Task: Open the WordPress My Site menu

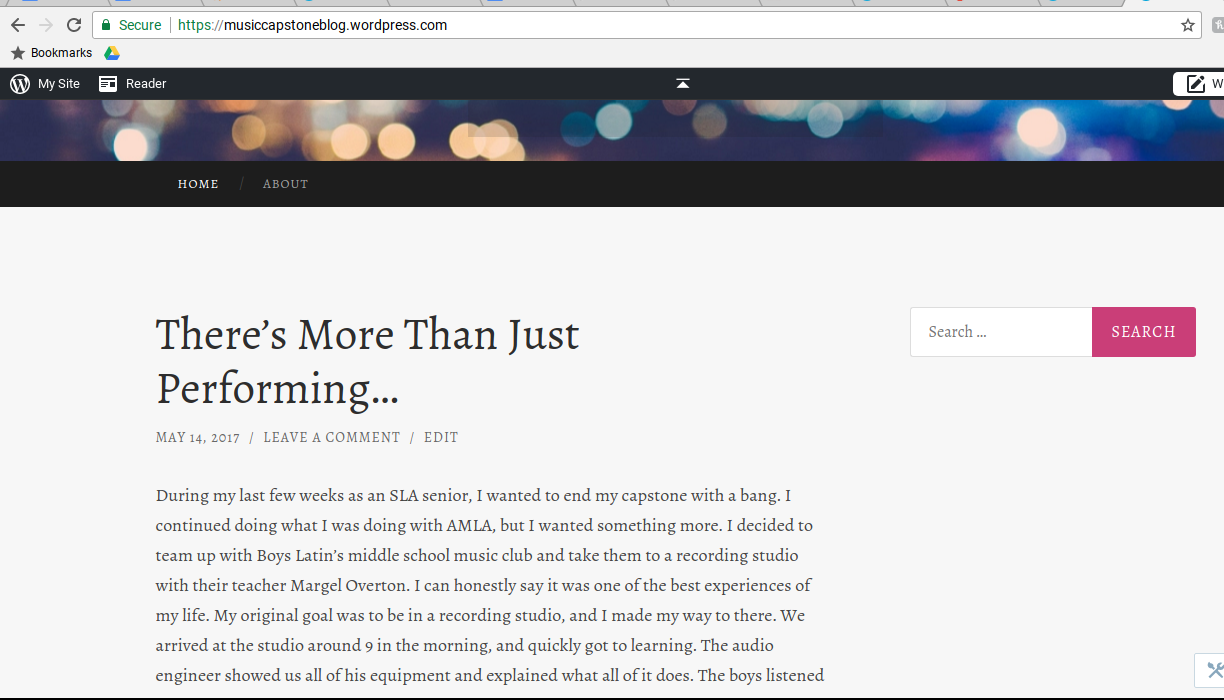Action: [x=45, y=84]
